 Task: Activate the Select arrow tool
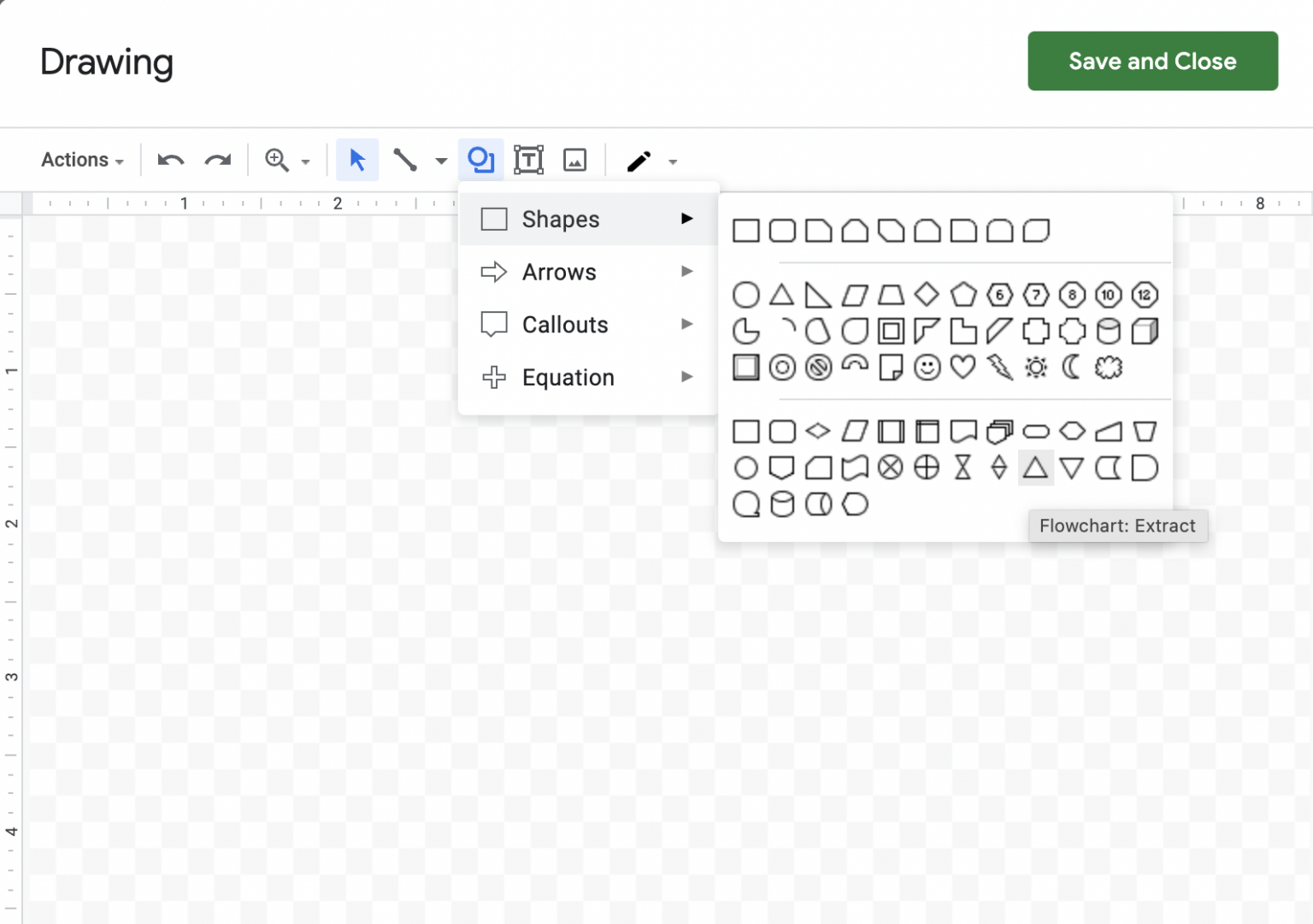[x=357, y=159]
